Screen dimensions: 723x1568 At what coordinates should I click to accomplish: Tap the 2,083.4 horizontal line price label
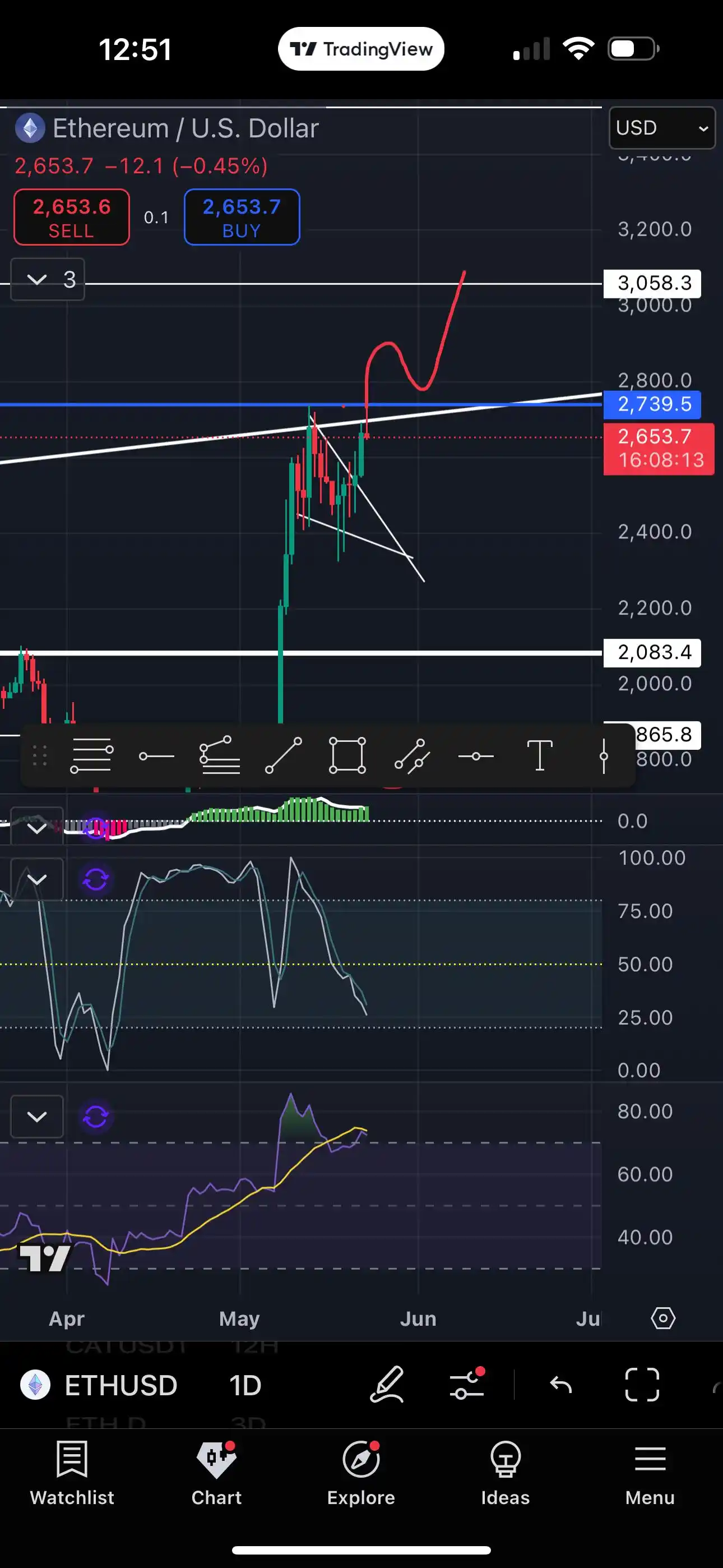coord(652,653)
